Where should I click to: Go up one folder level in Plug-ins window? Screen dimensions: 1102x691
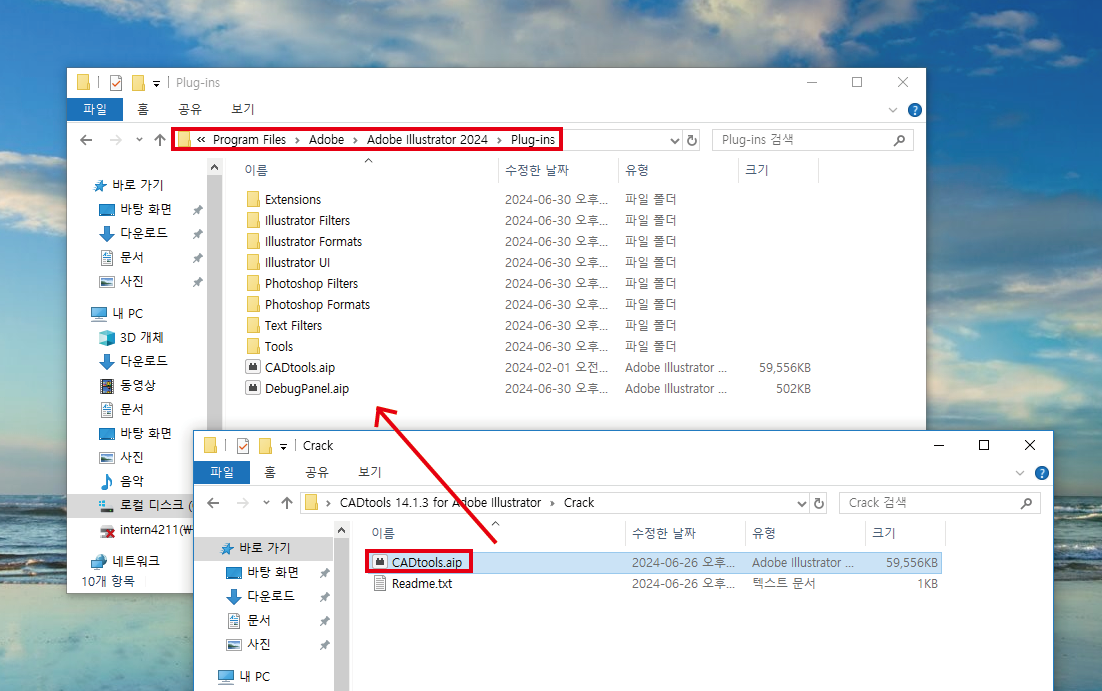coord(160,140)
